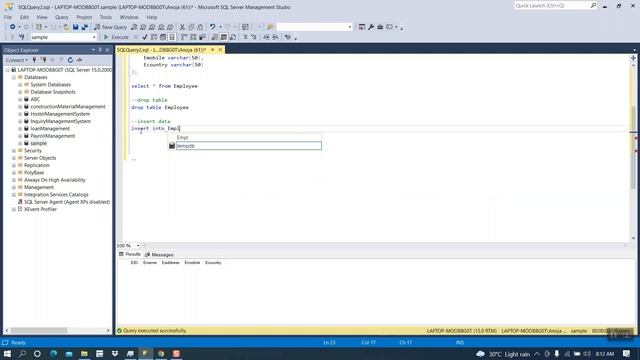Click the taskbar search magnifier icon
This screenshot has width=640, height=360.
(x=22, y=353)
